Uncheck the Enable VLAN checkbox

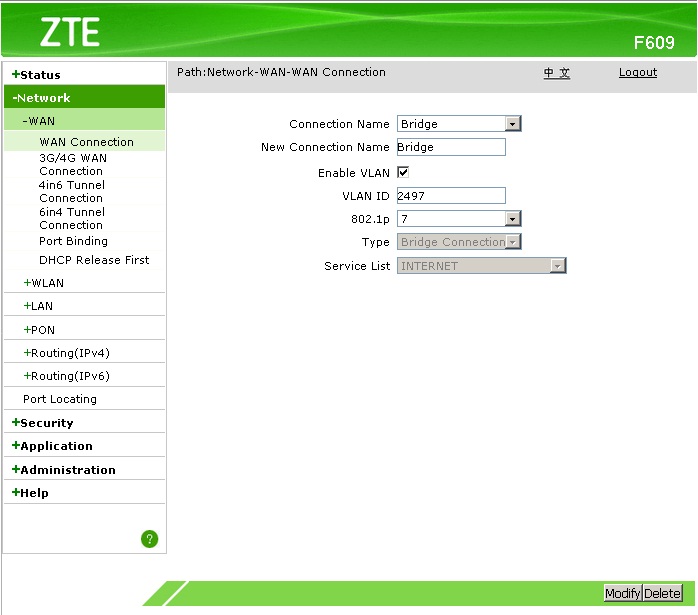tap(403, 172)
